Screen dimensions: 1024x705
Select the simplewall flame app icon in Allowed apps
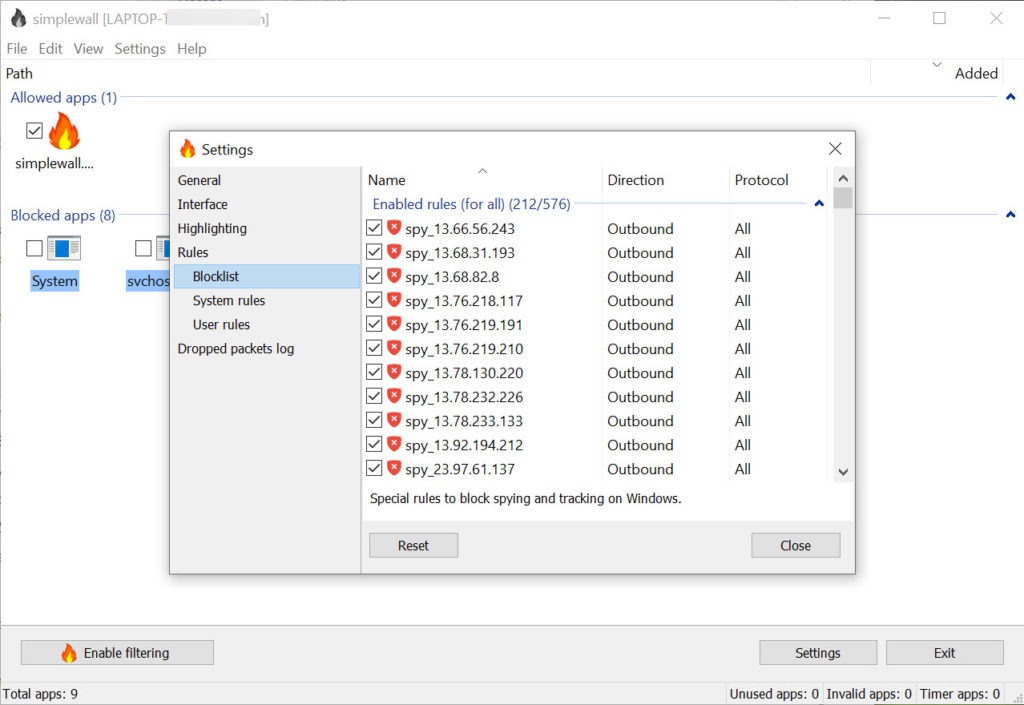click(x=64, y=131)
